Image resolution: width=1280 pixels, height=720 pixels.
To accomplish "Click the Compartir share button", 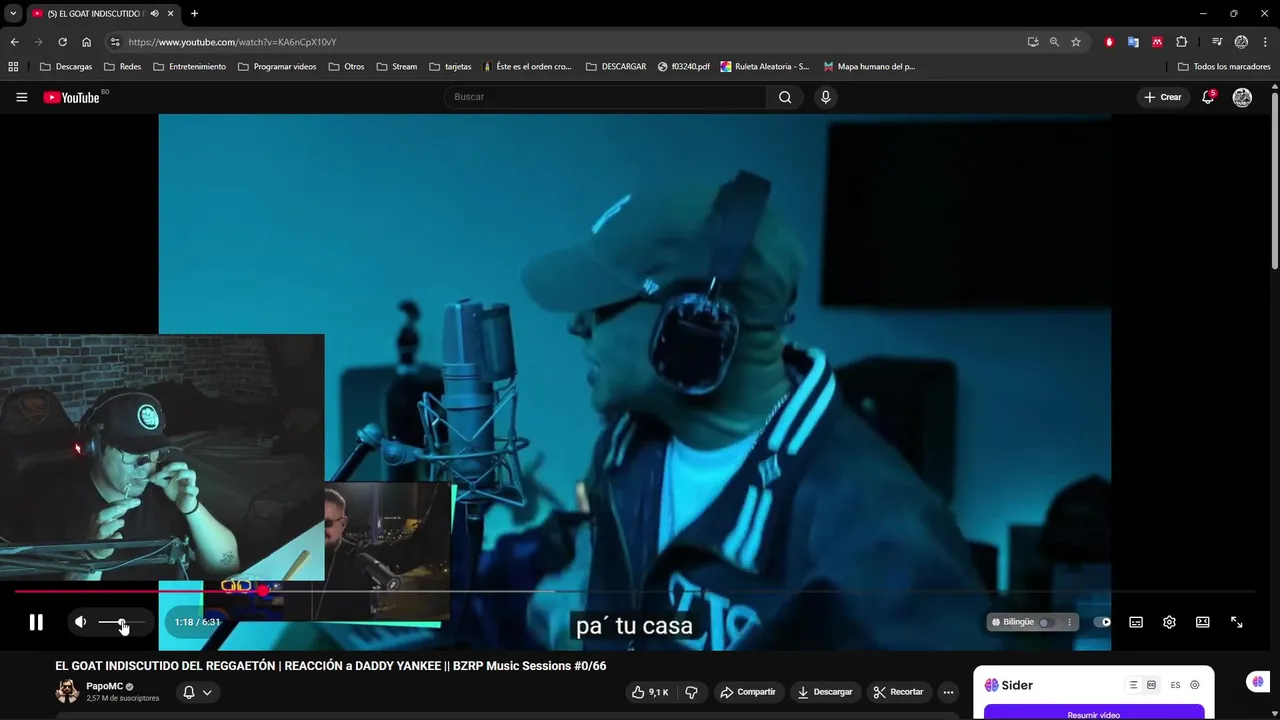I will pos(748,692).
